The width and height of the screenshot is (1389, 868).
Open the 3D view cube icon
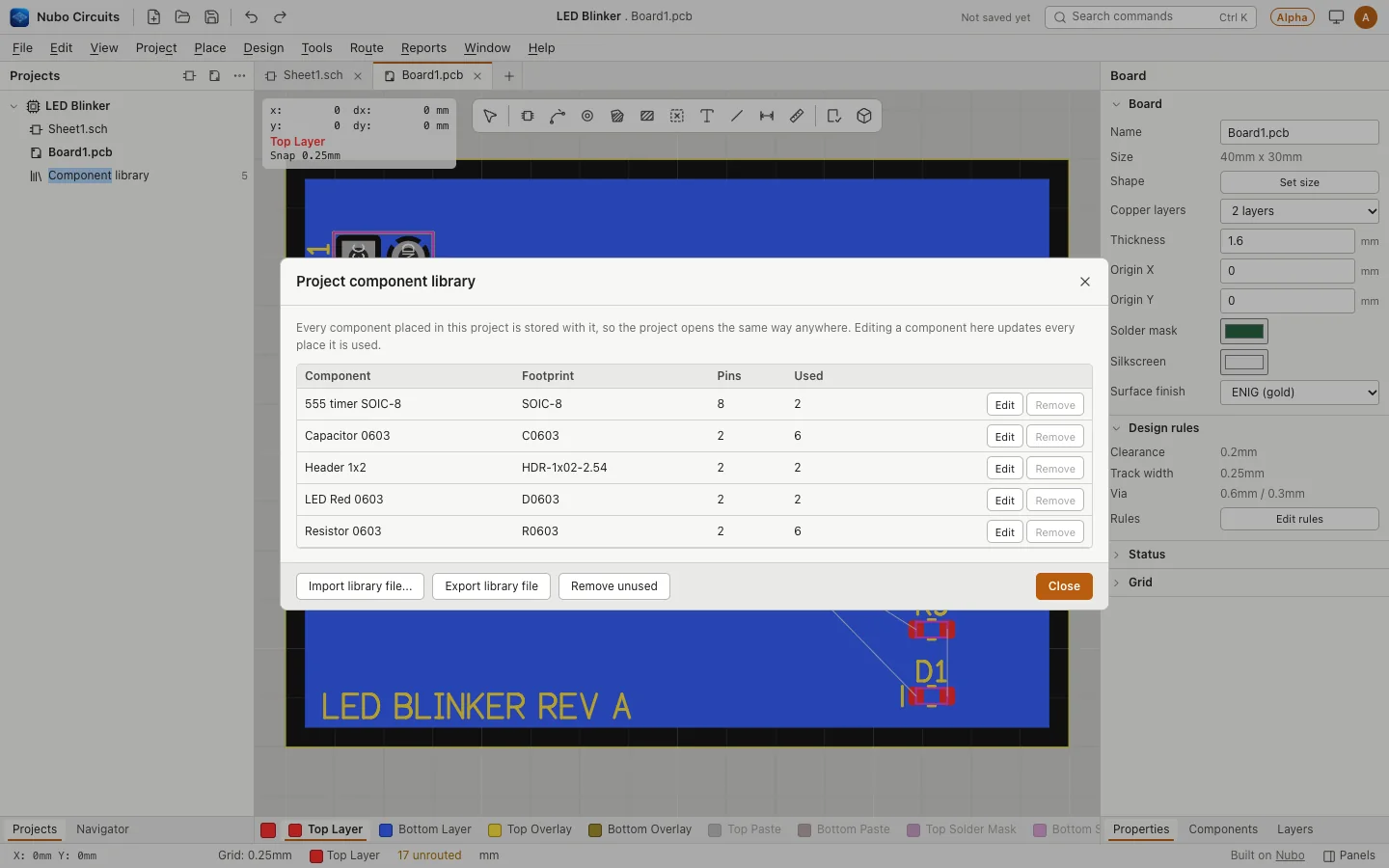(864, 116)
